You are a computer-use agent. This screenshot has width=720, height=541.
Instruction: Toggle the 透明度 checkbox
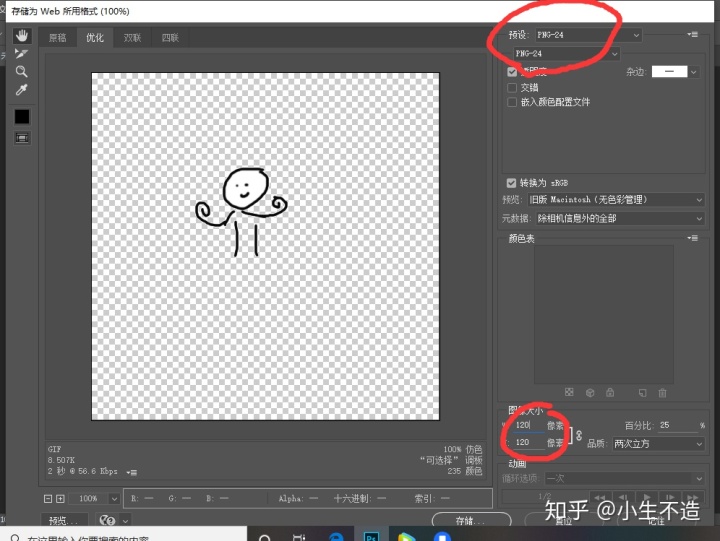(x=512, y=72)
